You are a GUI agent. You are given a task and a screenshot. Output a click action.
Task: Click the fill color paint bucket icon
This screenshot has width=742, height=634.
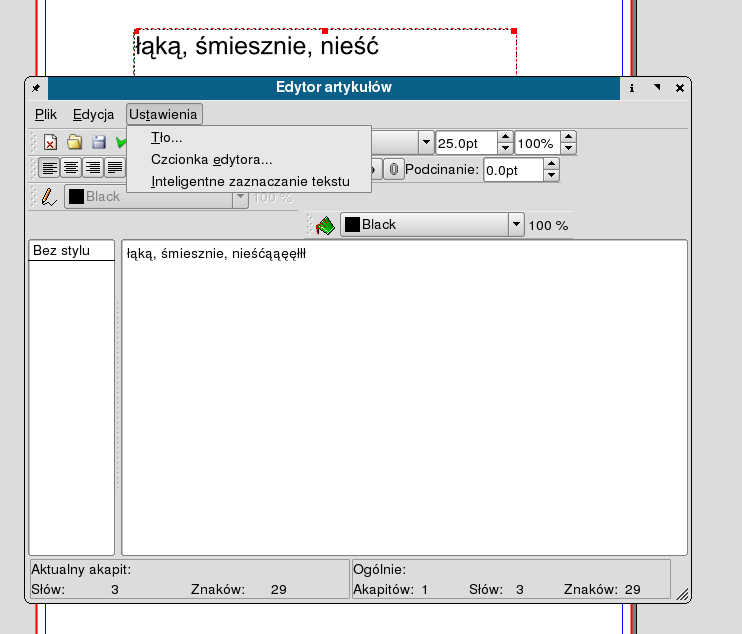(x=325, y=225)
